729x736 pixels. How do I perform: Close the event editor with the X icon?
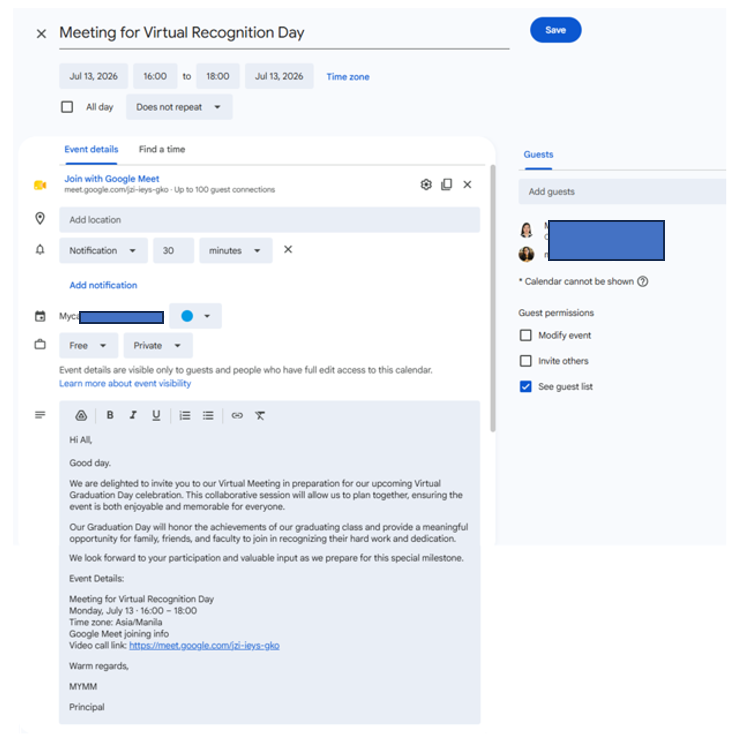coord(41,33)
